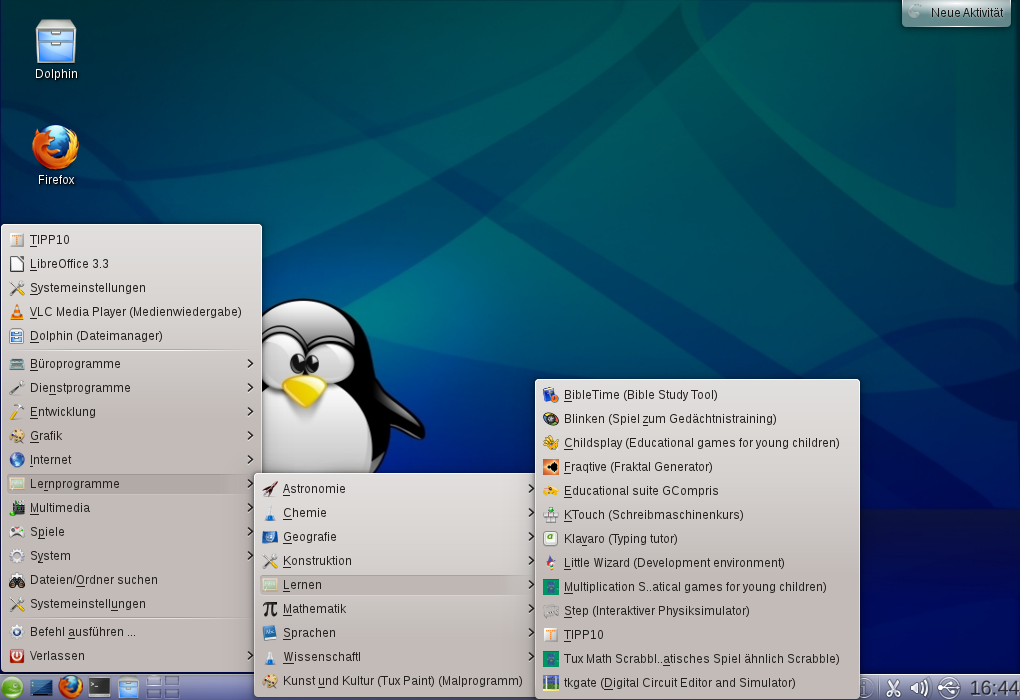This screenshot has width=1020, height=700.
Task: Click the GCompris educational suite icon
Action: tap(551, 491)
